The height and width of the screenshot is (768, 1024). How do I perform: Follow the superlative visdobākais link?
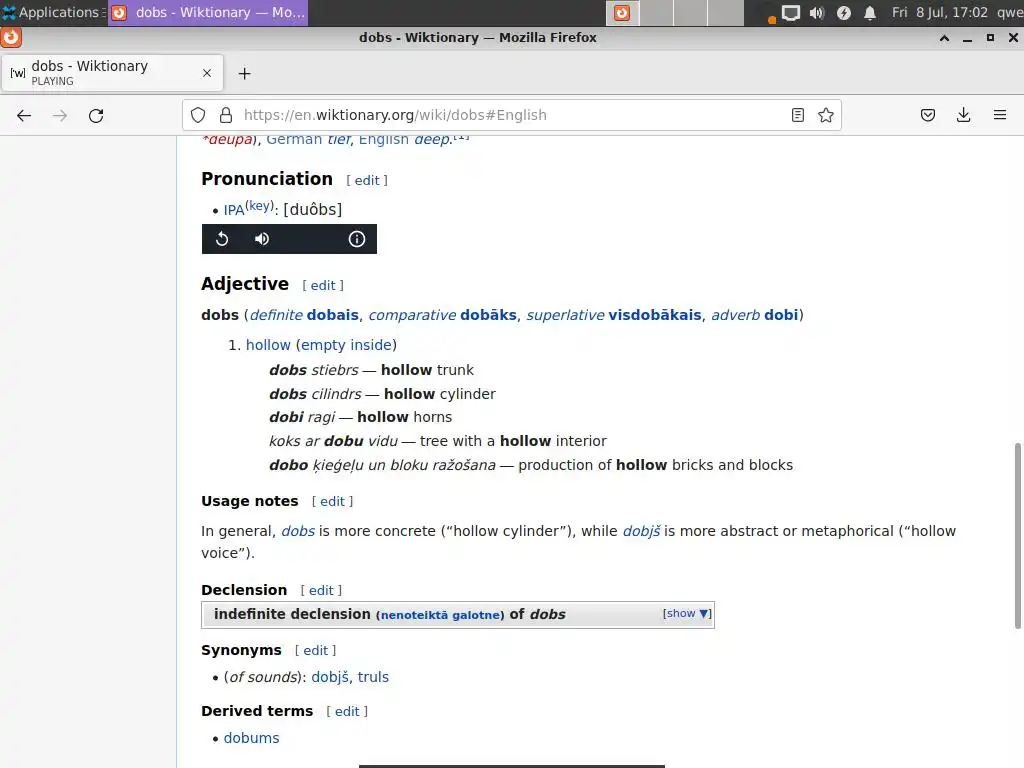654,315
